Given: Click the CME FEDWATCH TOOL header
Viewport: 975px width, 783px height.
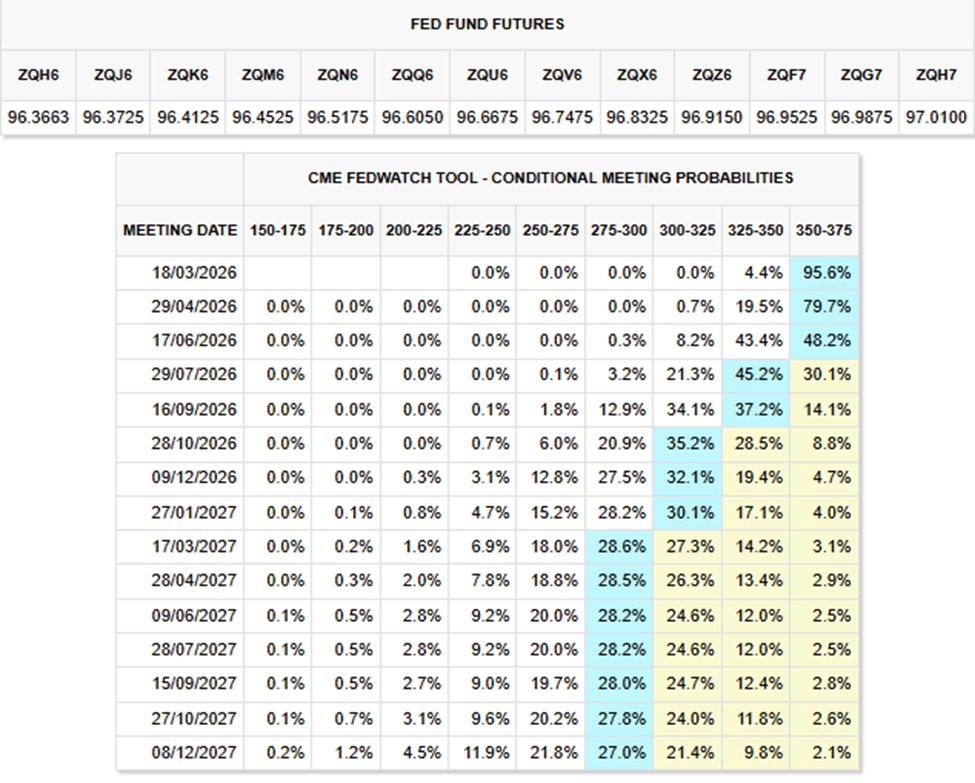Looking at the screenshot, I should 551,178.
